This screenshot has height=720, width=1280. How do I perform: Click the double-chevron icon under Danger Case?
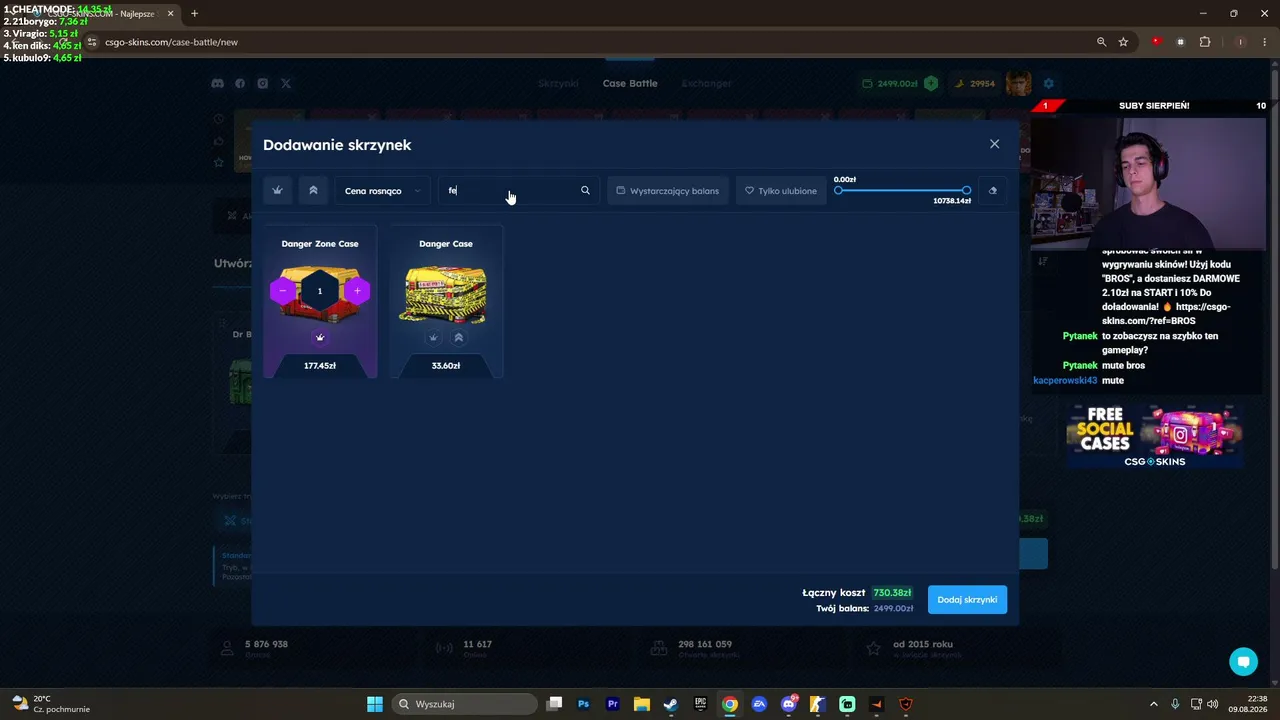[458, 337]
